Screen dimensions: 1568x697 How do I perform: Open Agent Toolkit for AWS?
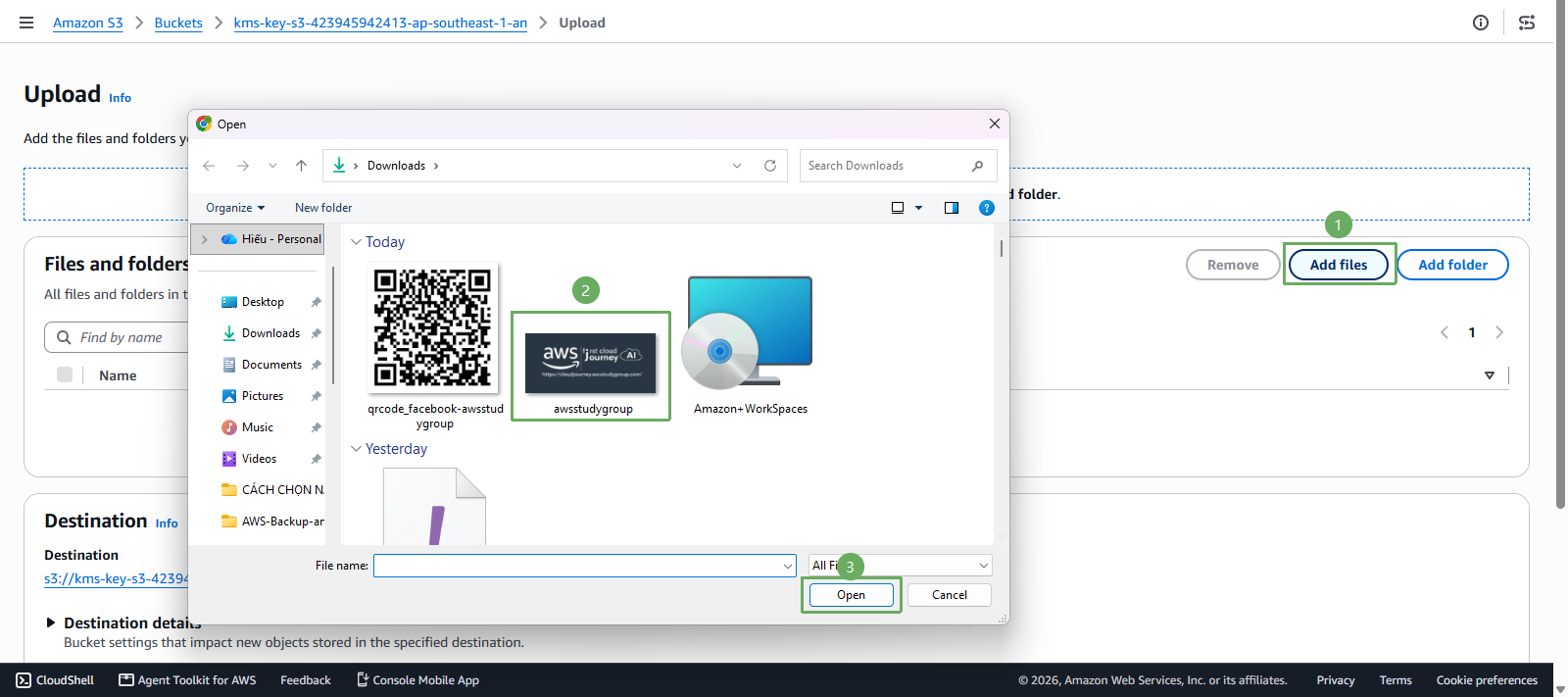coord(187,680)
